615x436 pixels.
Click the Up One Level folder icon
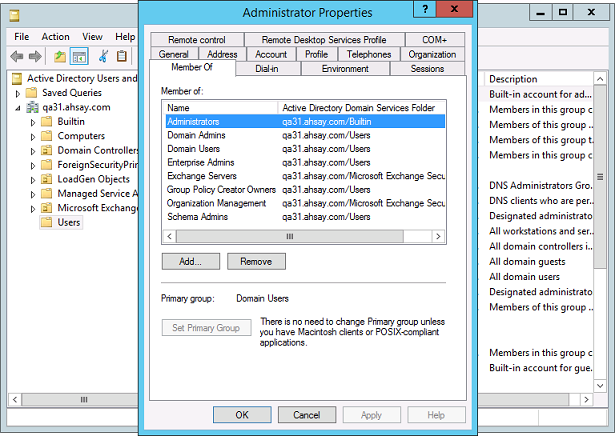pos(60,56)
